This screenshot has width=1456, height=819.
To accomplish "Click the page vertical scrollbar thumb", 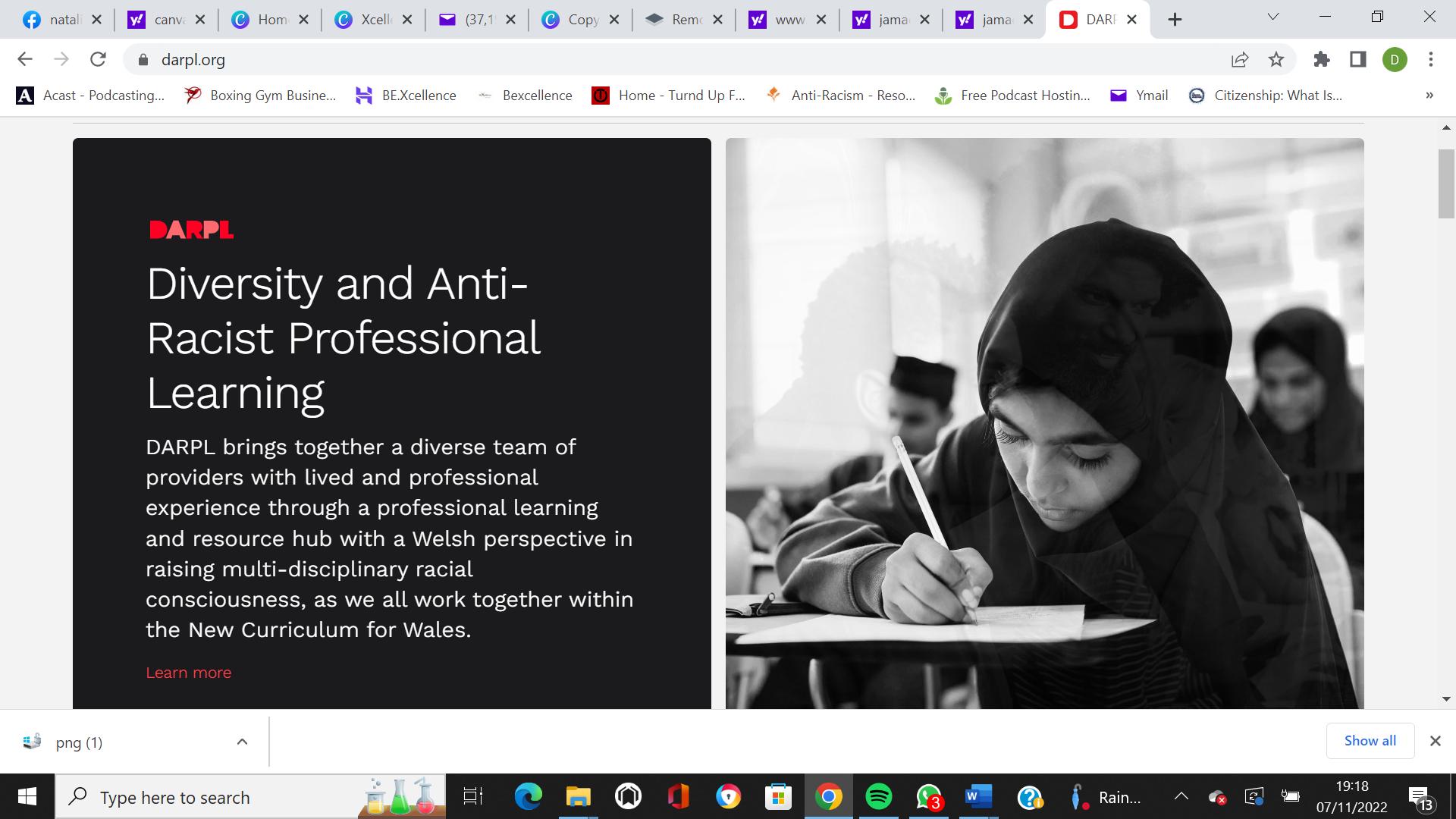I will pyautogui.click(x=1446, y=184).
